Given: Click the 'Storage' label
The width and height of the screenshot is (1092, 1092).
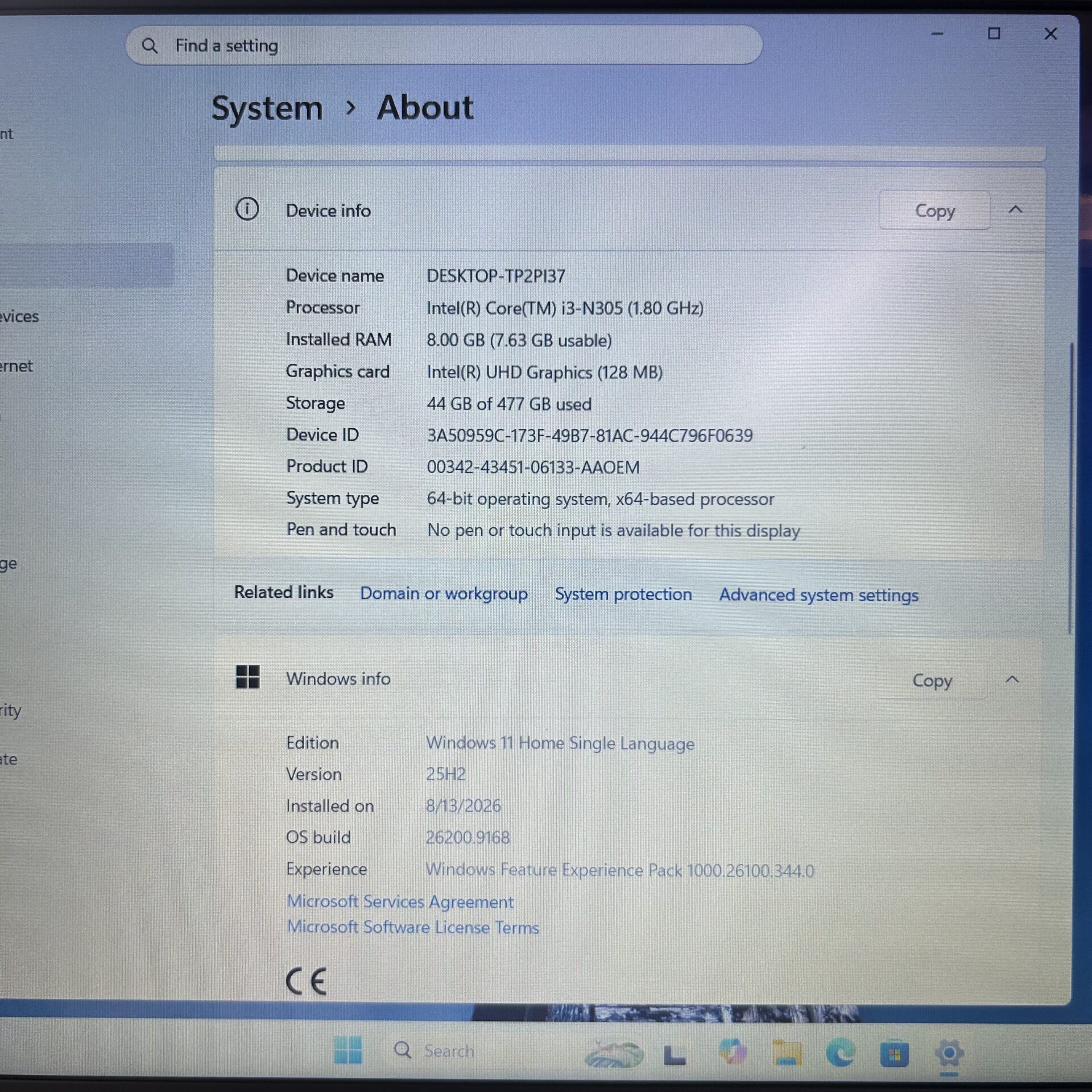Looking at the screenshot, I should 316,403.
